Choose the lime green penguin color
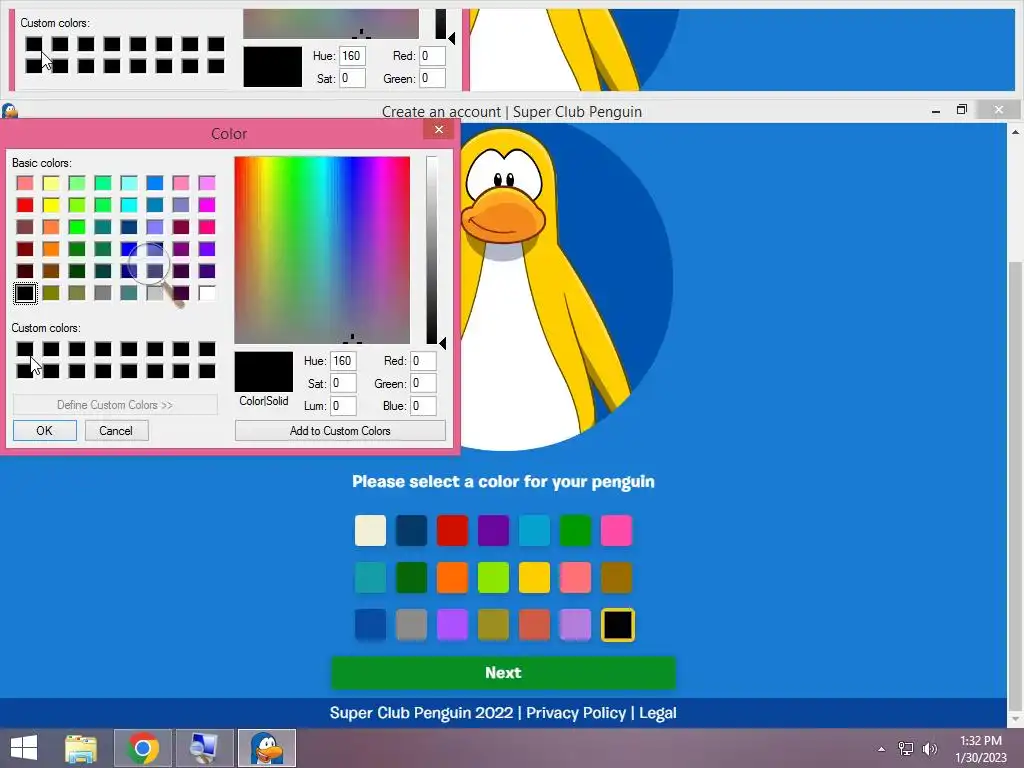Screen dimensions: 1024x768 coord(493,577)
